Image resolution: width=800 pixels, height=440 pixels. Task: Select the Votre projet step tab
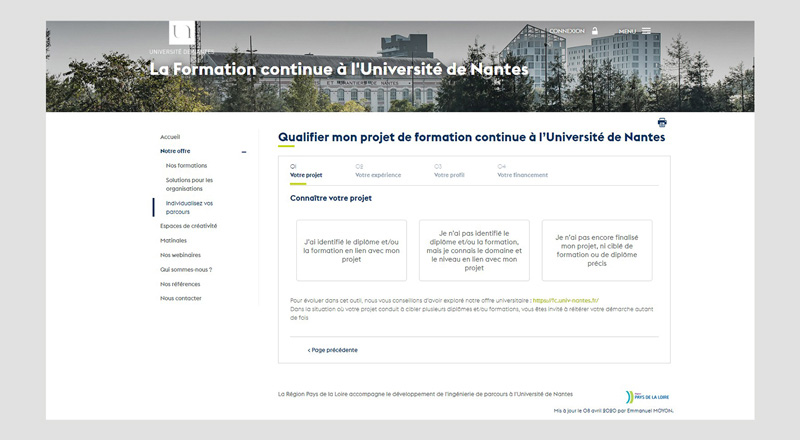pyautogui.click(x=306, y=171)
